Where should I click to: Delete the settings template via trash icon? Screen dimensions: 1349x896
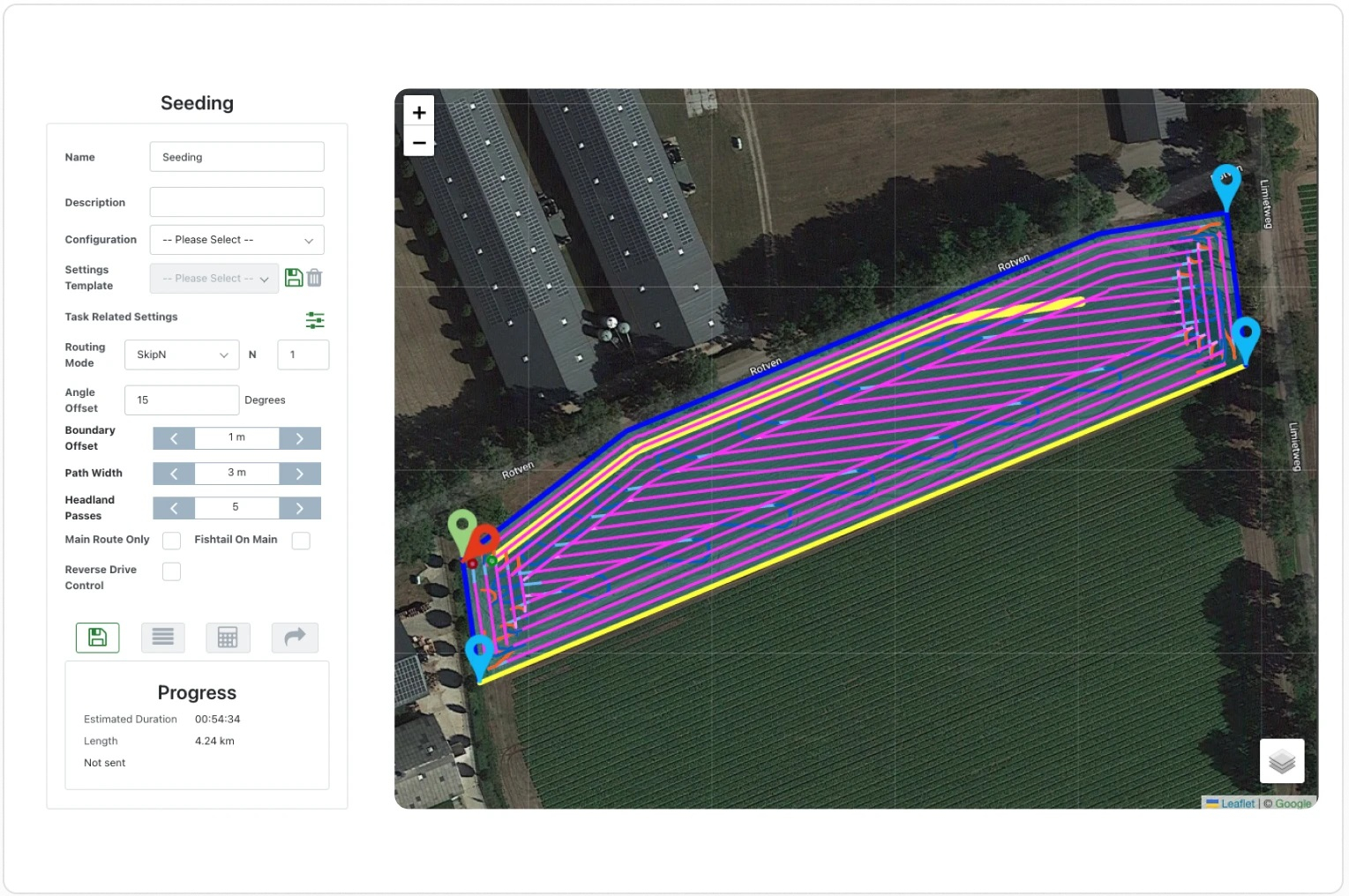tap(315, 278)
